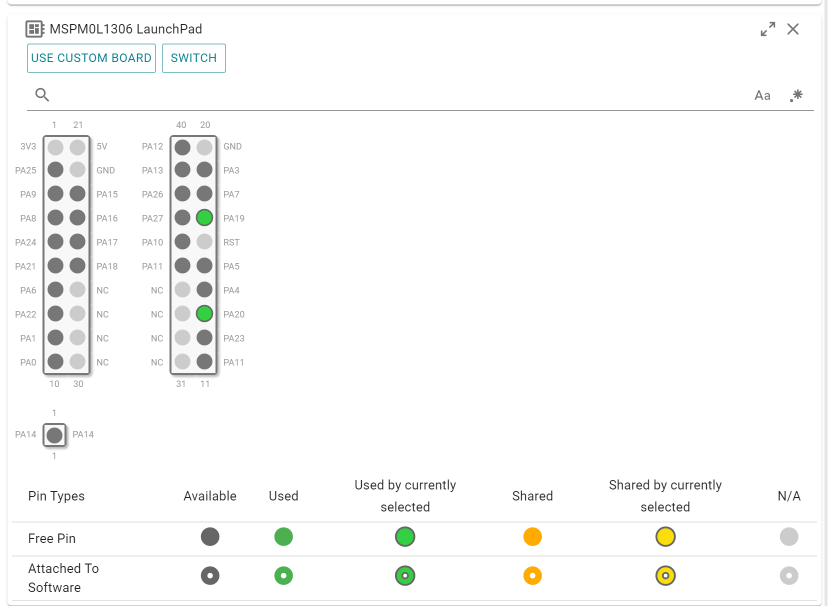Select the PA5 pin
Viewport: 828px width, 606px height.
point(204,266)
